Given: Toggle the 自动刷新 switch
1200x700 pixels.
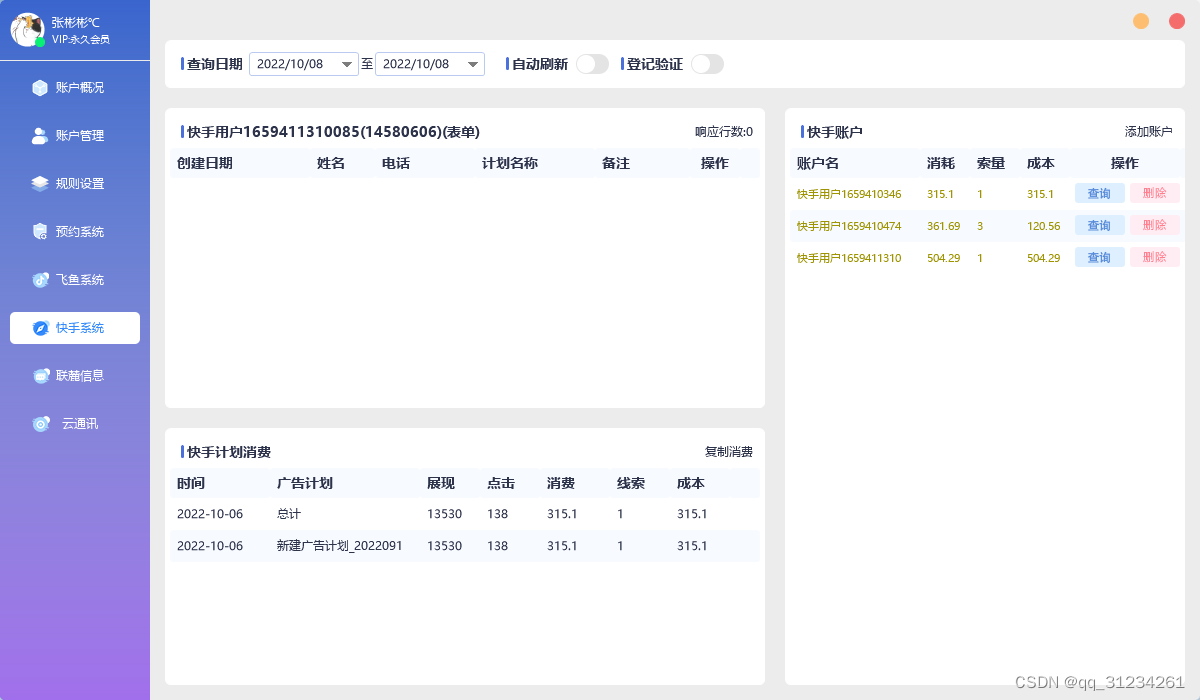Looking at the screenshot, I should tap(593, 64).
